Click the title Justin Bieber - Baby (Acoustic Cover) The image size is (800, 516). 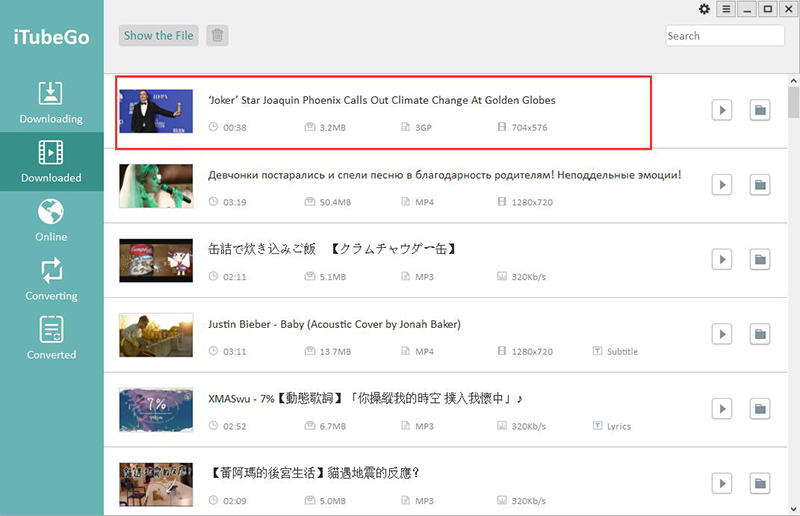334,324
